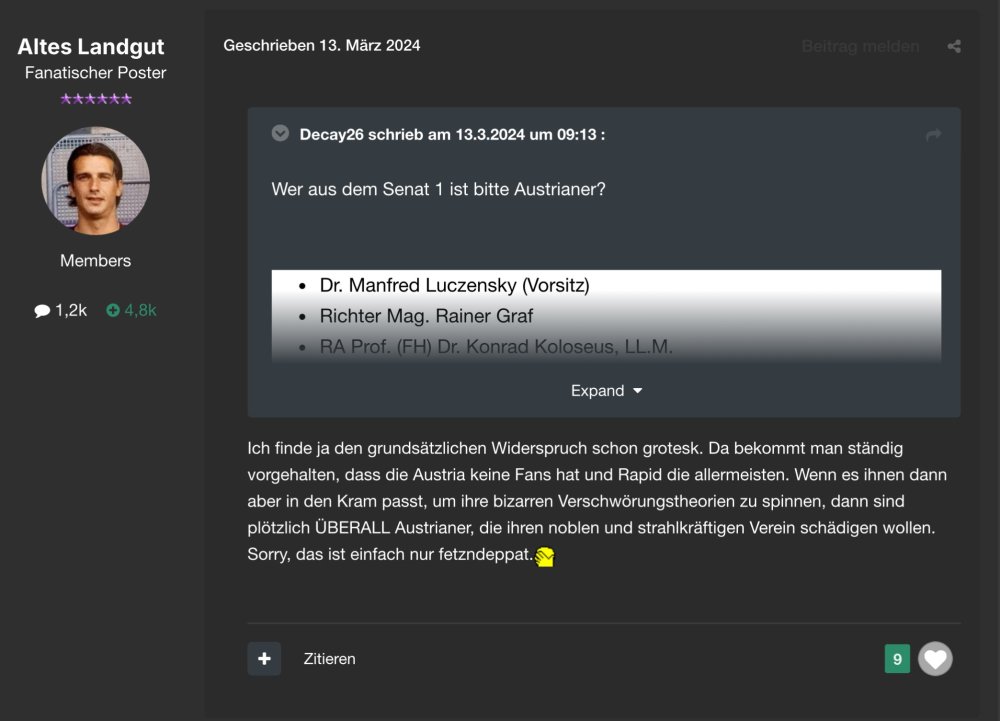The height and width of the screenshot is (721, 1000).
Task: Expand the collapsed quote box
Action: [x=597, y=391]
